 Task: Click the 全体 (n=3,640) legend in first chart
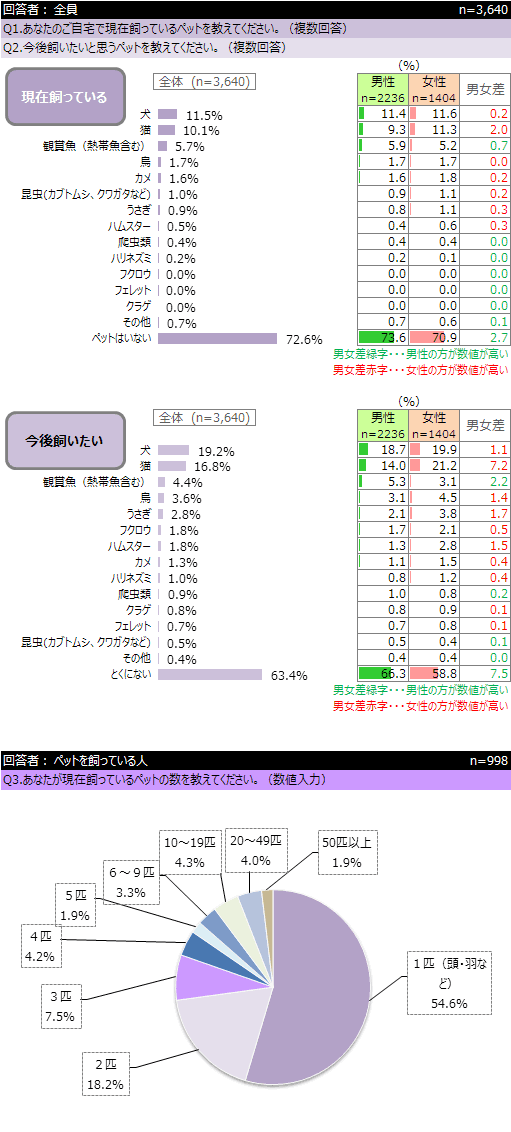pos(204,82)
